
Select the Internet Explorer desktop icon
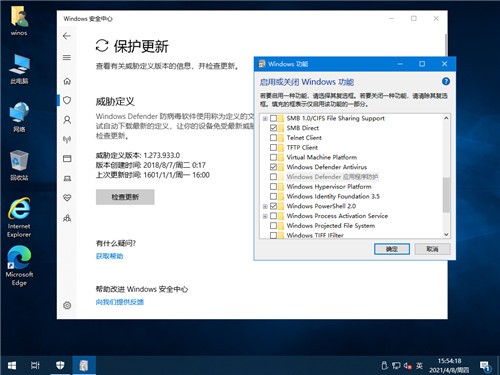(x=19, y=217)
